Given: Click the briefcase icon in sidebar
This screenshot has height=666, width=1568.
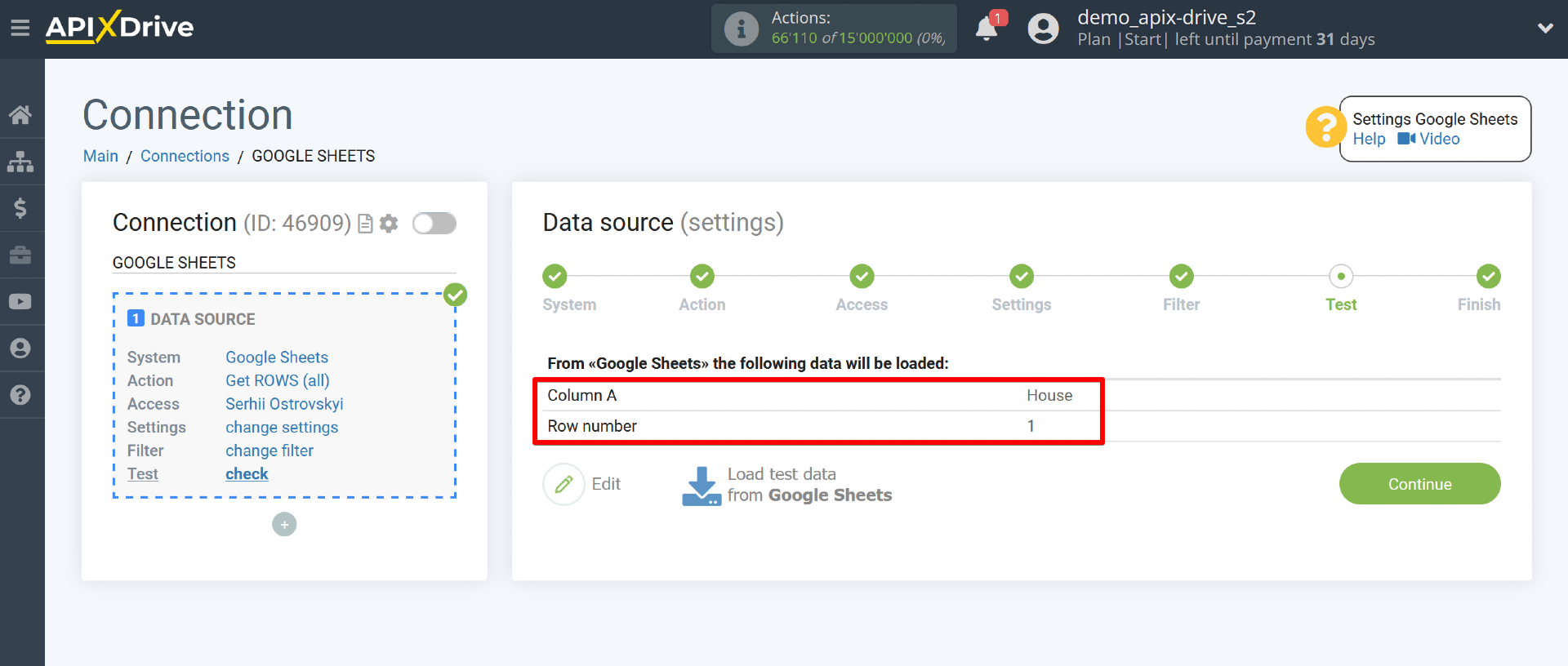Looking at the screenshot, I should (20, 255).
